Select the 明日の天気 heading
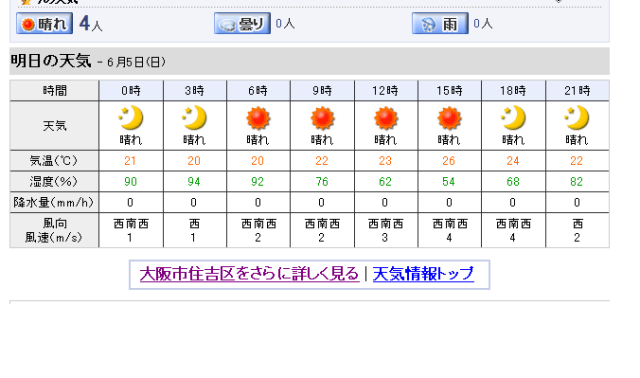The height and width of the screenshot is (378, 640). pos(51,61)
